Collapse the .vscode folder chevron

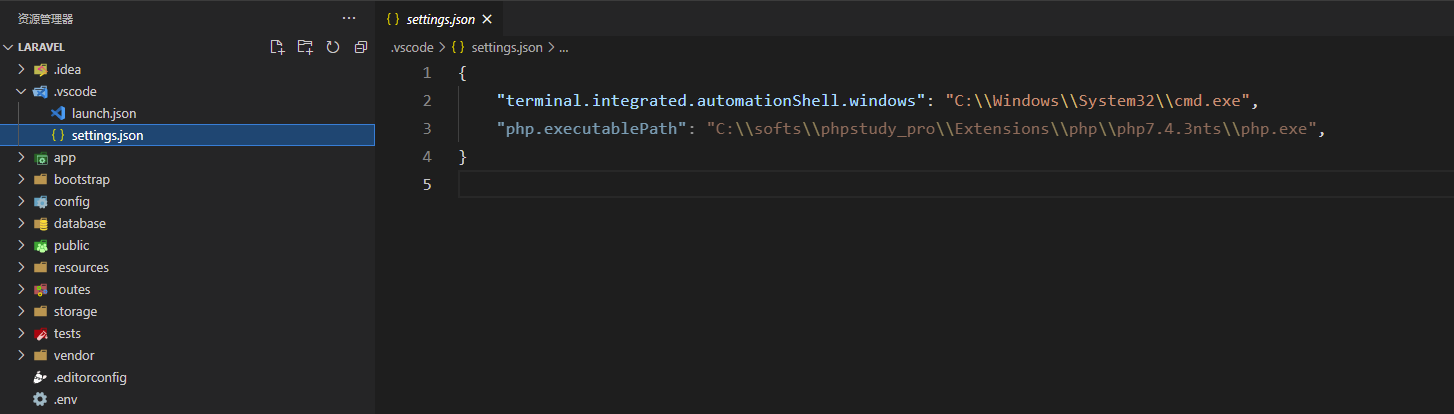point(22,91)
